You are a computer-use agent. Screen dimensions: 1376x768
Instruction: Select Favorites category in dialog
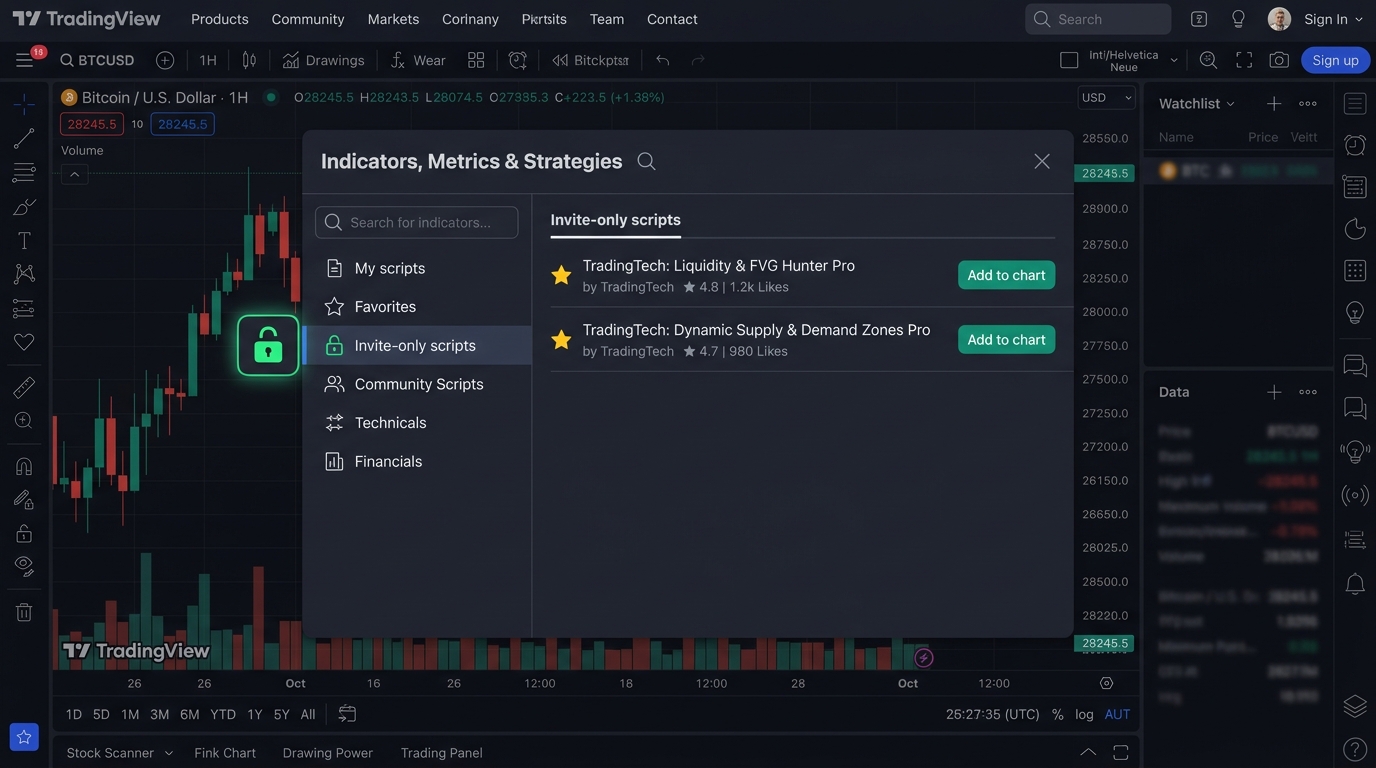point(417,307)
